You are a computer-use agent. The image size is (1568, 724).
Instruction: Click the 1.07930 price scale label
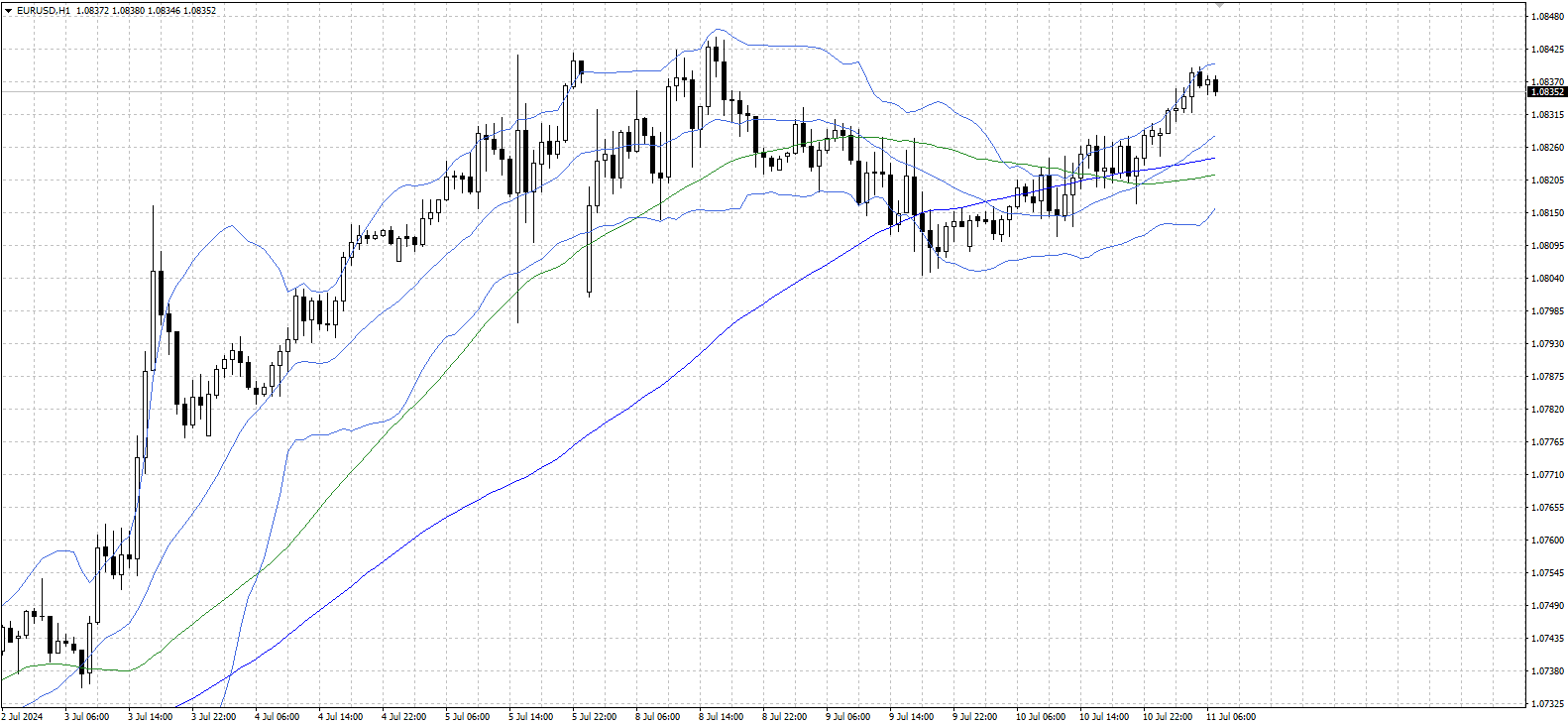1548,343
